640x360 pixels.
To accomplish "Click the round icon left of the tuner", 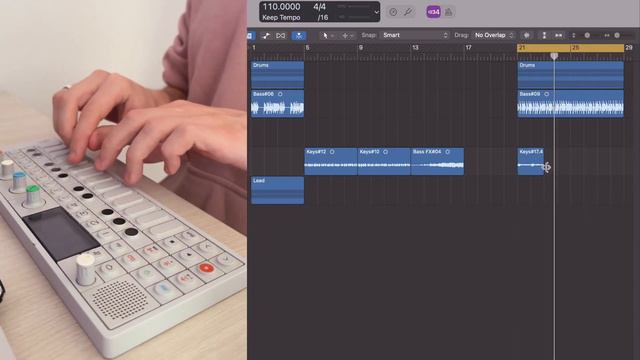I will point(393,12).
